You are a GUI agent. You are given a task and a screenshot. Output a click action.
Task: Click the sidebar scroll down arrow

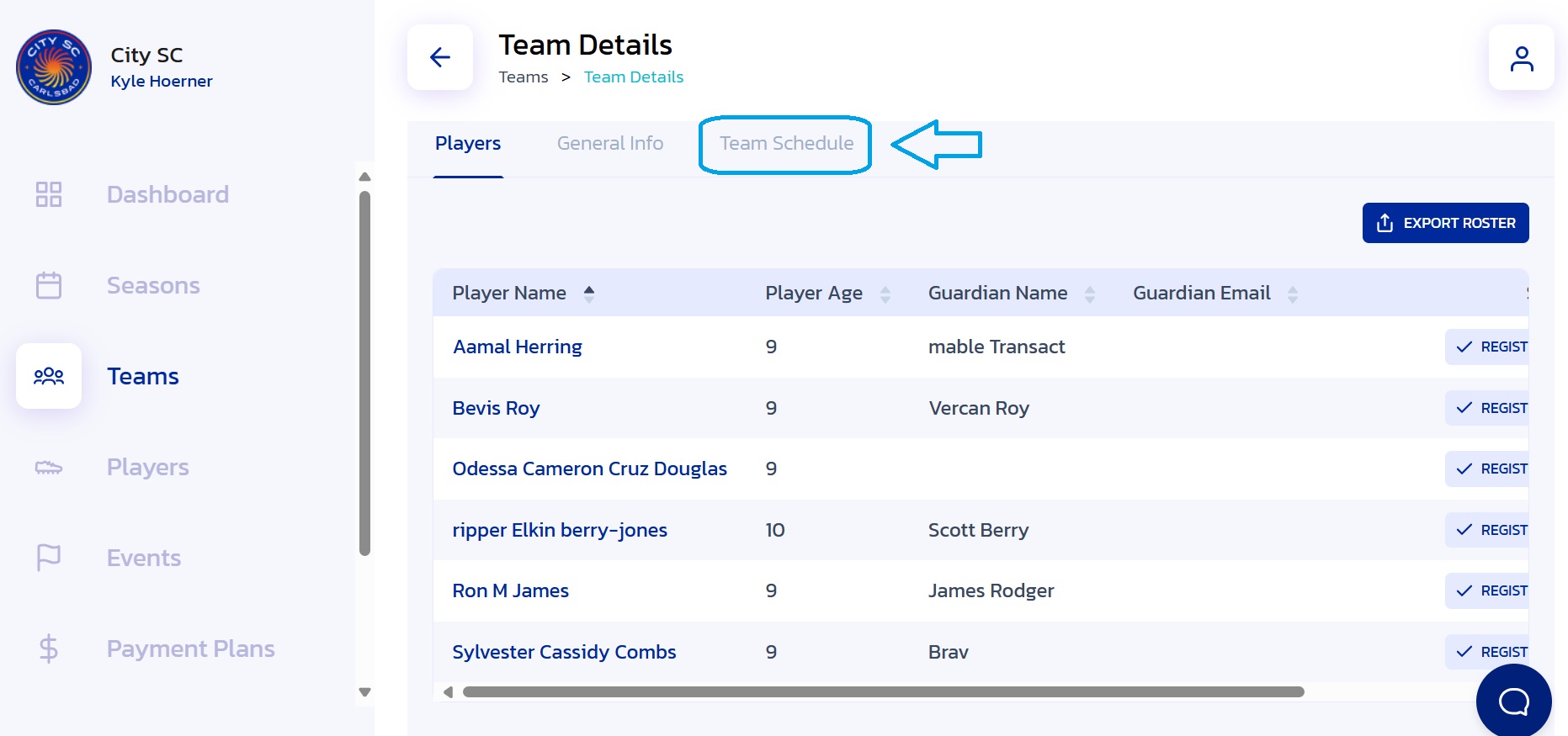click(x=364, y=692)
